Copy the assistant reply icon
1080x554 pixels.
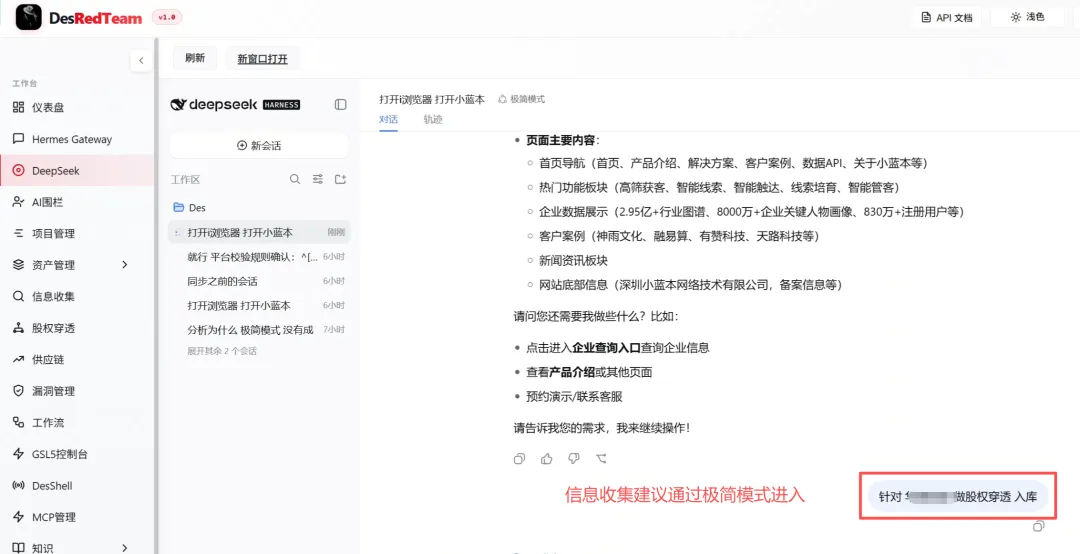coord(520,458)
